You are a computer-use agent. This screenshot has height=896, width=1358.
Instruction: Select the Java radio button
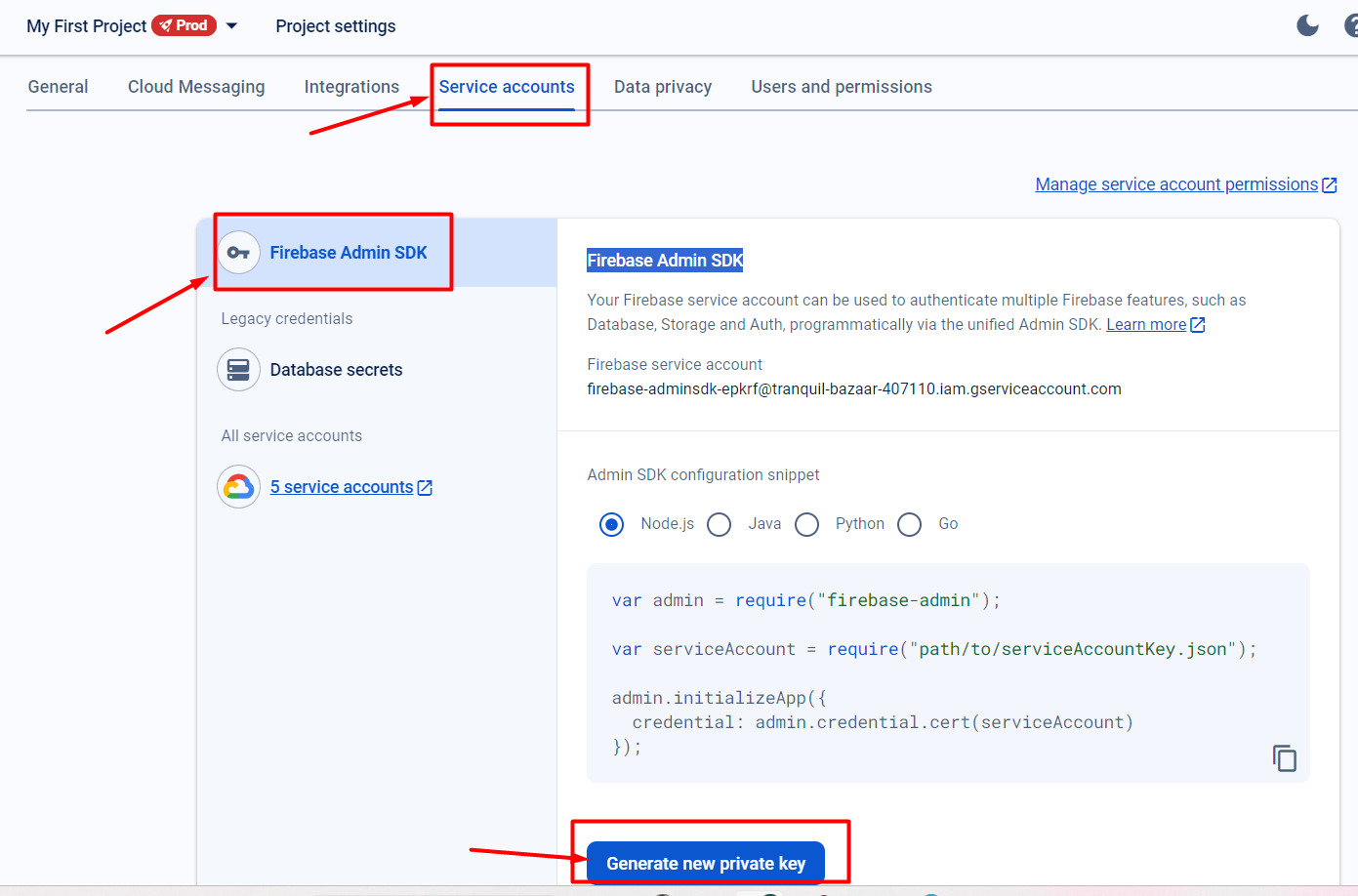[x=720, y=524]
